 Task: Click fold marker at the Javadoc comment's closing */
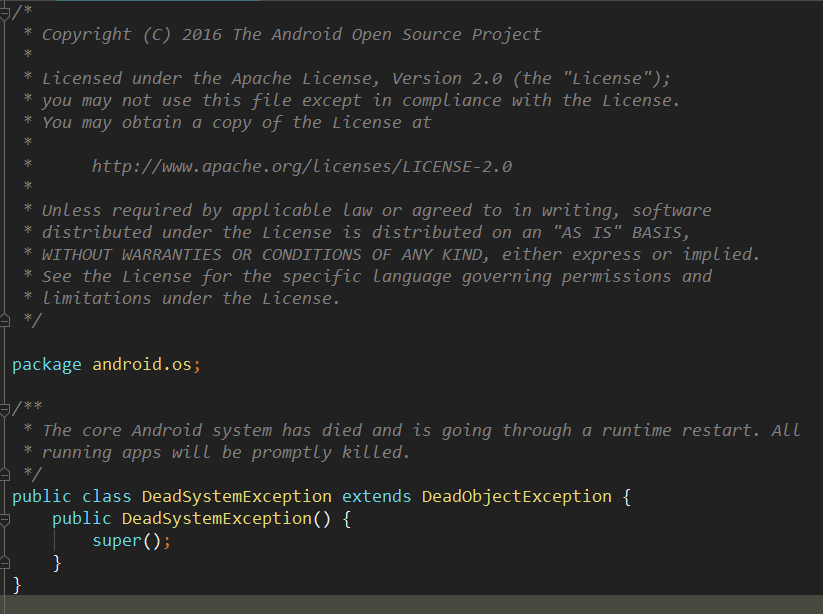(x=4, y=474)
